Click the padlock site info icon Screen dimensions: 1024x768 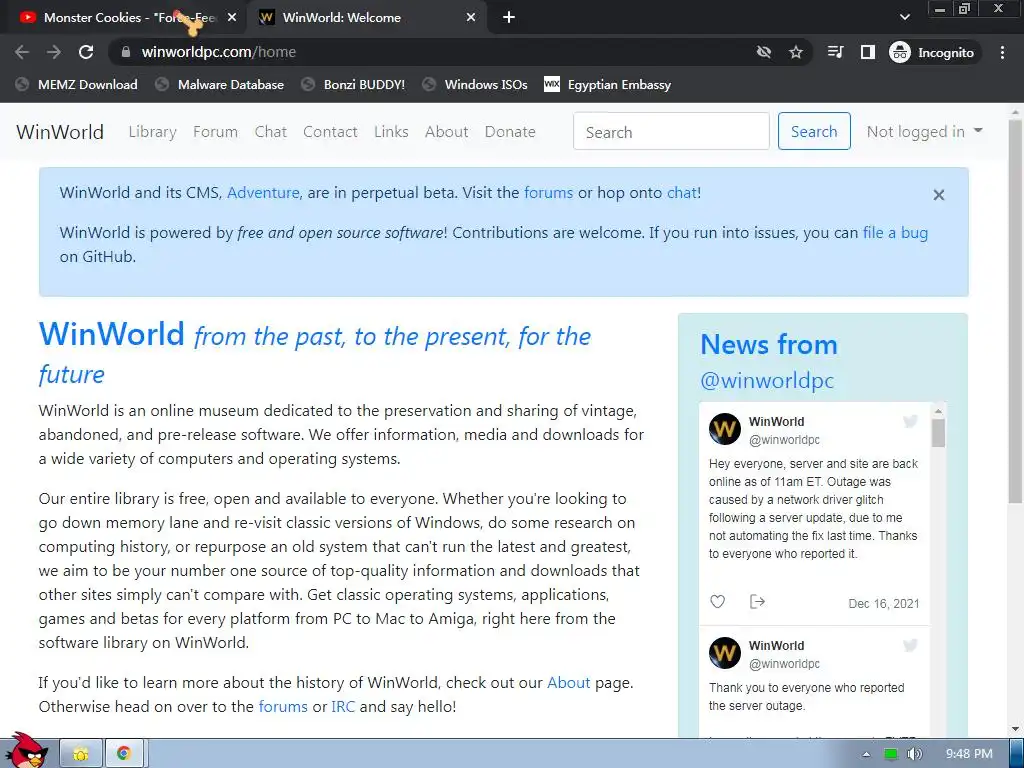click(126, 52)
